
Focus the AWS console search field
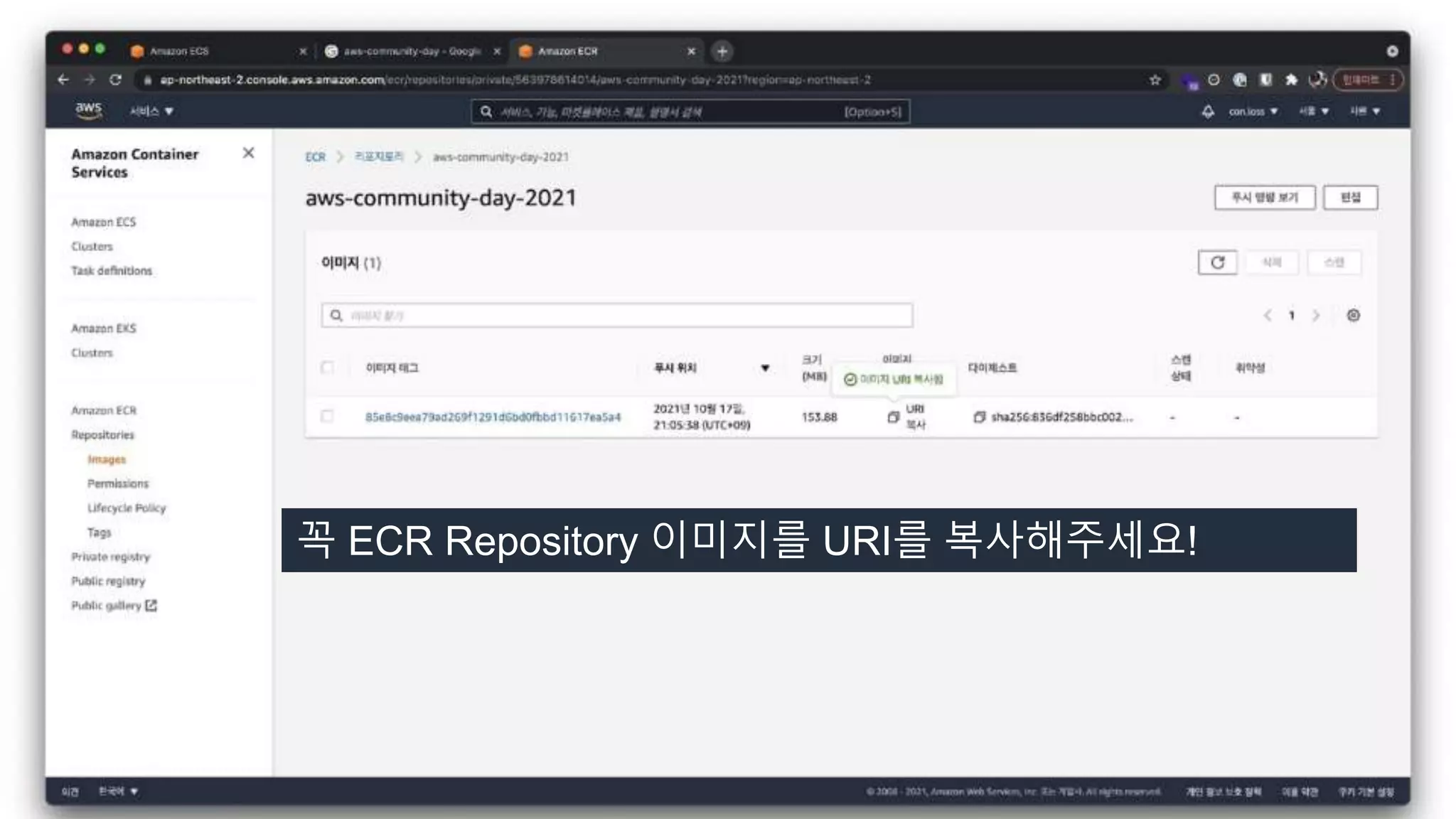pyautogui.click(x=690, y=112)
